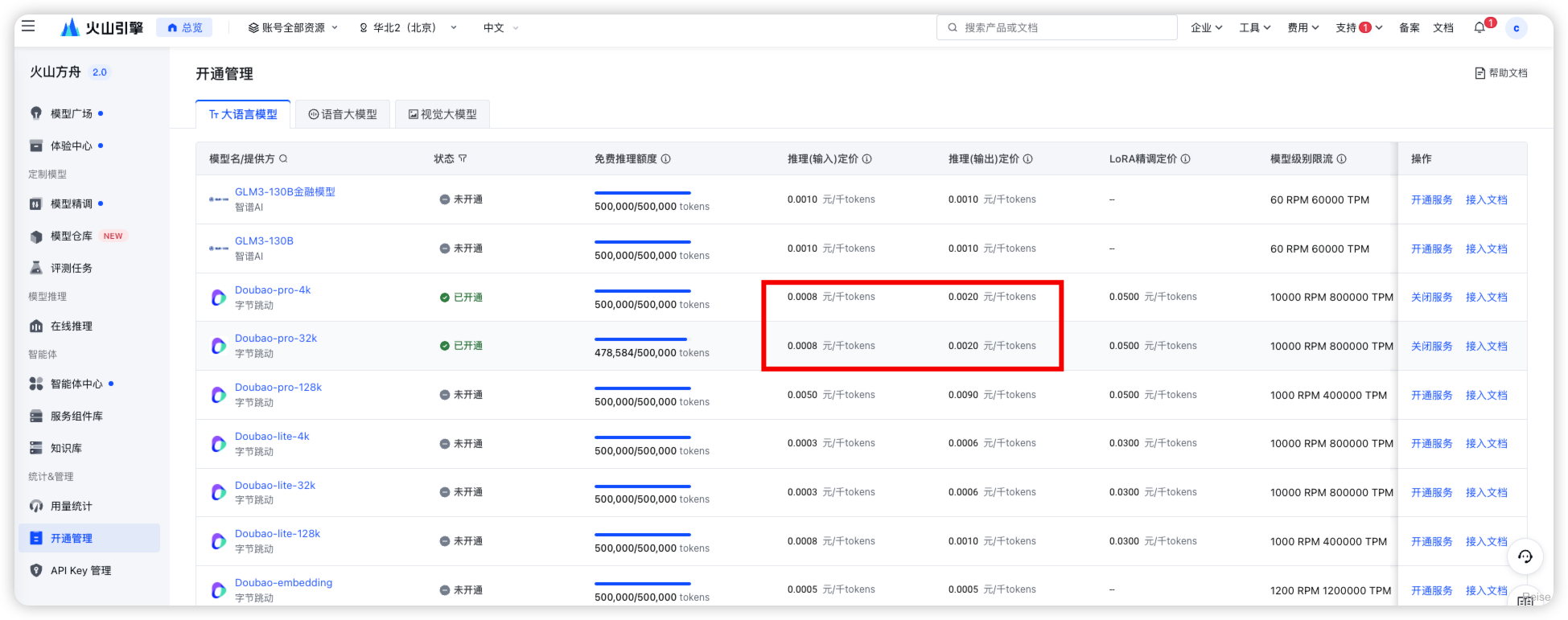Switch to the 视觉大模型 tab

coord(442,114)
